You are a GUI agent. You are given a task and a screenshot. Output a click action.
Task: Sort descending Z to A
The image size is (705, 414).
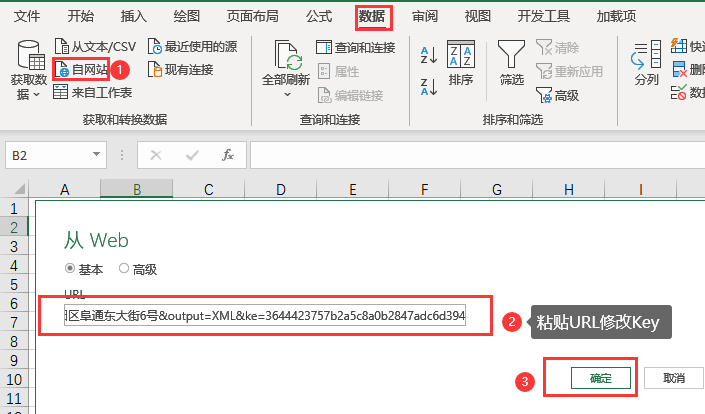coord(428,87)
